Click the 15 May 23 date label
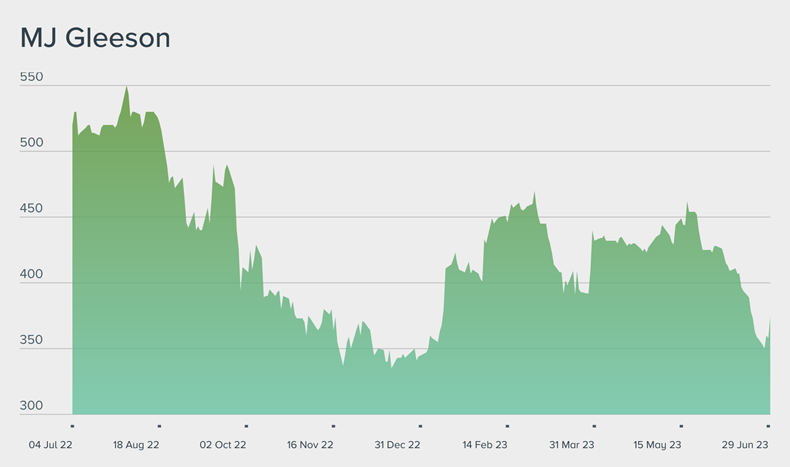This screenshot has height=467, width=790. (658, 444)
